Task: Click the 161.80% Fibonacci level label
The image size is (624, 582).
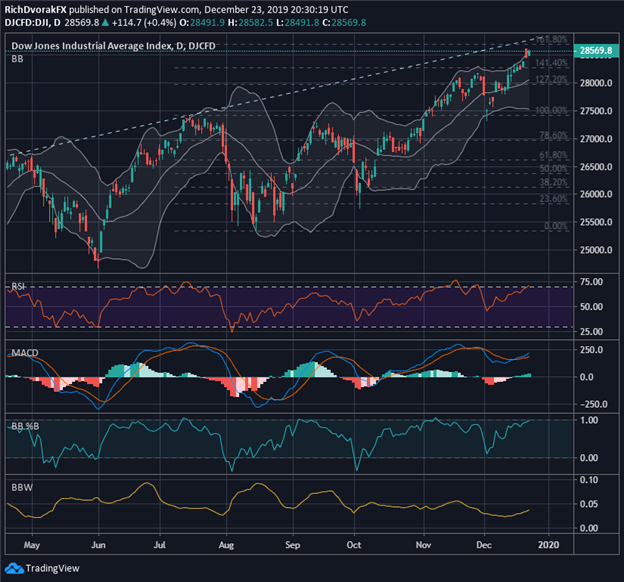Action: tap(552, 39)
